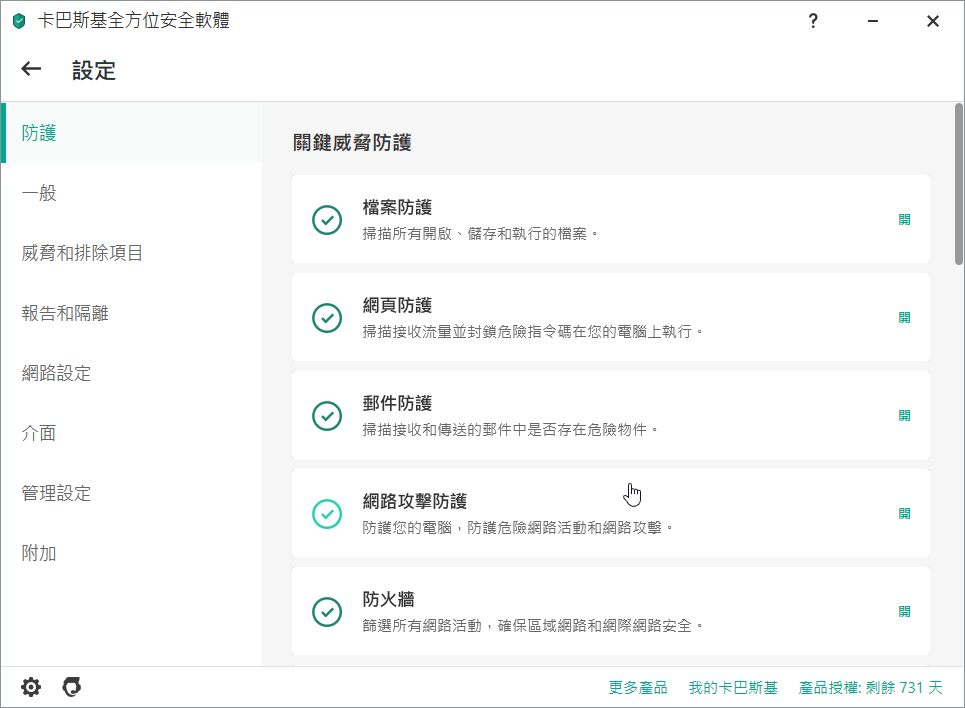Image resolution: width=965 pixels, height=708 pixels.
Task: Click the check icon beside 網路攻擊防護
Action: click(327, 514)
